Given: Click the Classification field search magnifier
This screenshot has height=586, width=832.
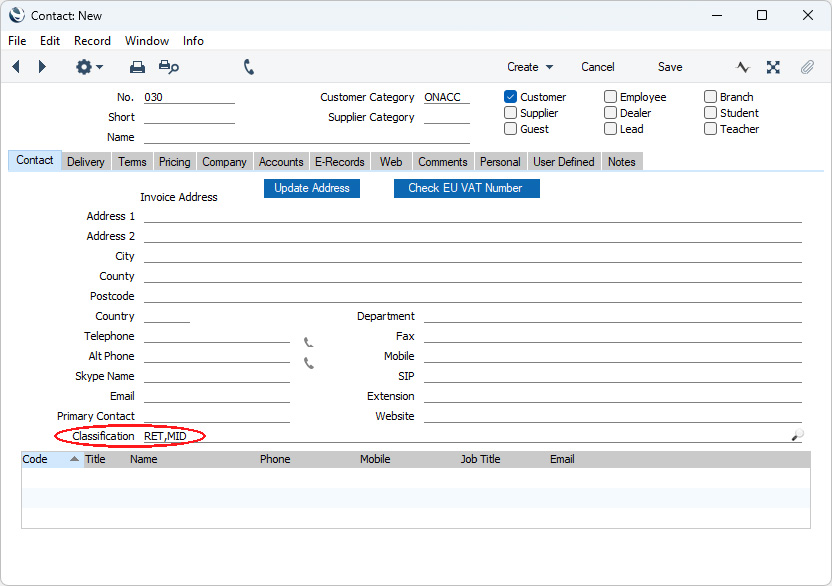Looking at the screenshot, I should (x=796, y=436).
